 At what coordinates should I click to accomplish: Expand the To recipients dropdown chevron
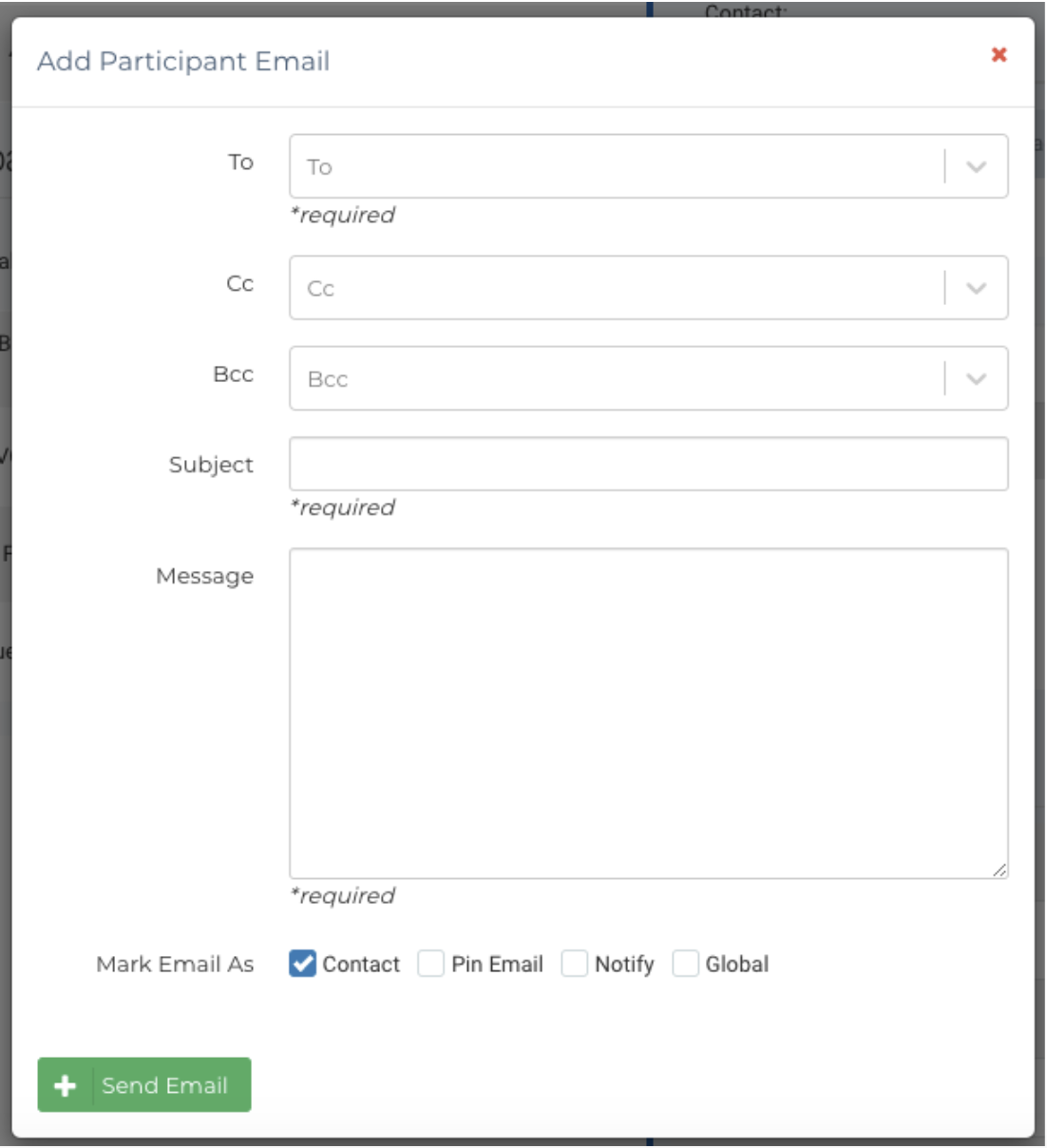[x=976, y=167]
